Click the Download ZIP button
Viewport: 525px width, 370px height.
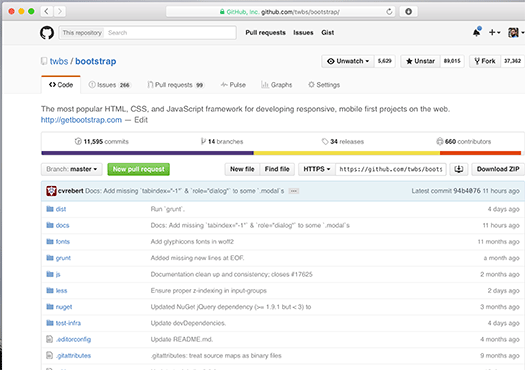[x=498, y=169]
